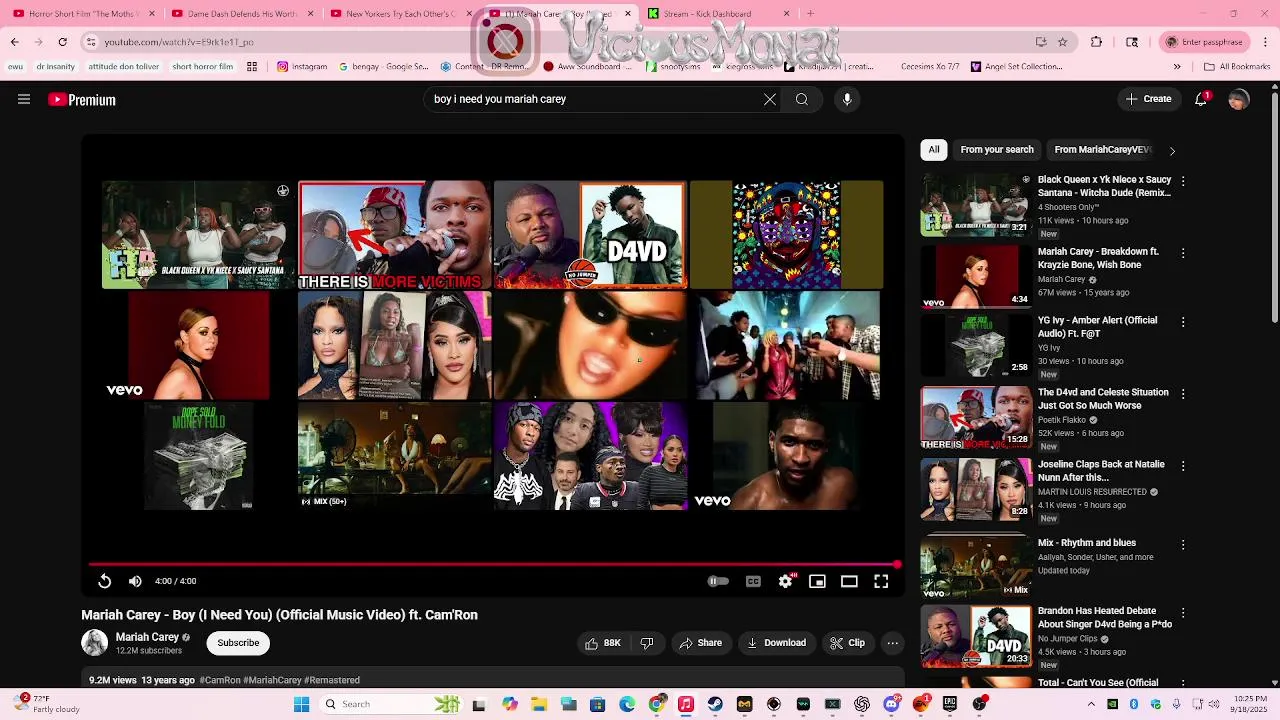Create a Clip of the video
Viewport: 1280px width, 720px height.
(847, 643)
